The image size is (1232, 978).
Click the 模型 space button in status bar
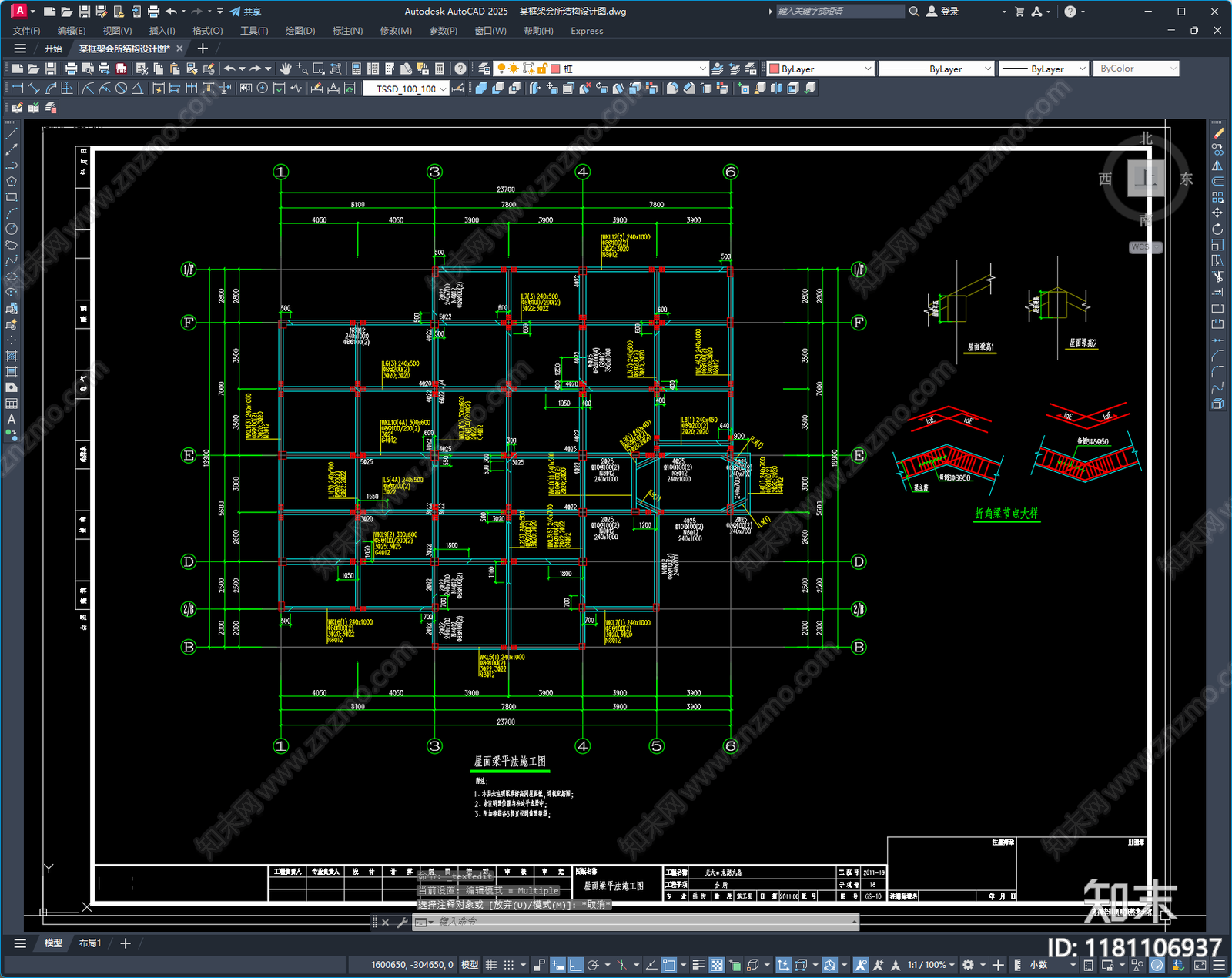click(470, 965)
